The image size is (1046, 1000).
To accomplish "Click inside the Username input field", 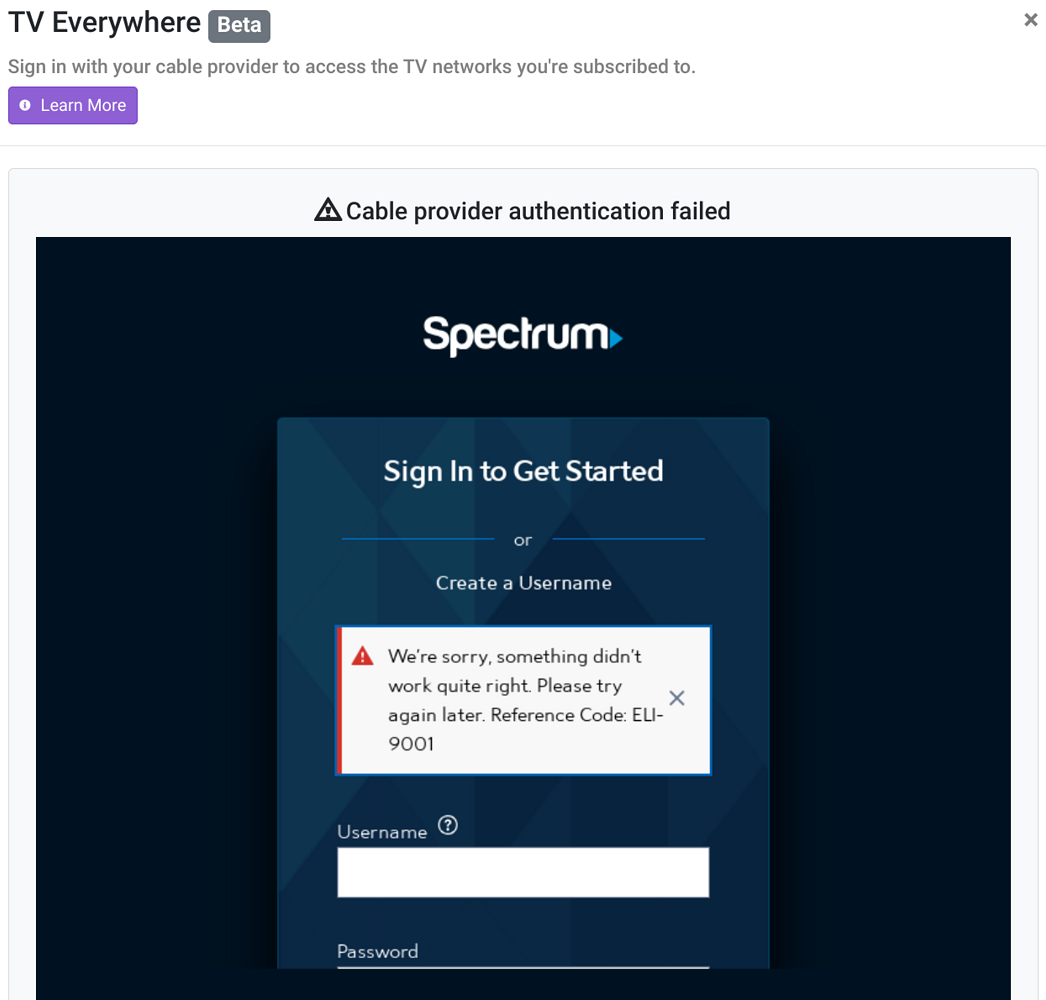I will pos(522,871).
